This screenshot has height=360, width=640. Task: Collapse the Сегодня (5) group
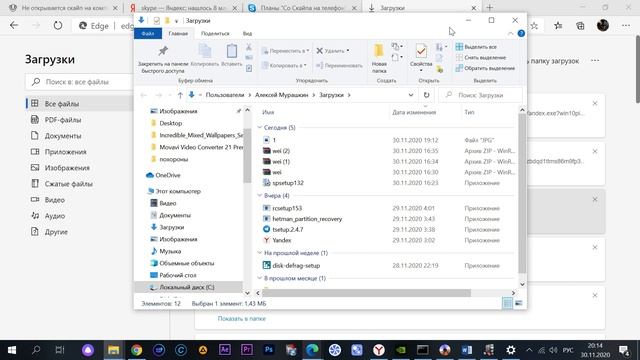[260, 127]
